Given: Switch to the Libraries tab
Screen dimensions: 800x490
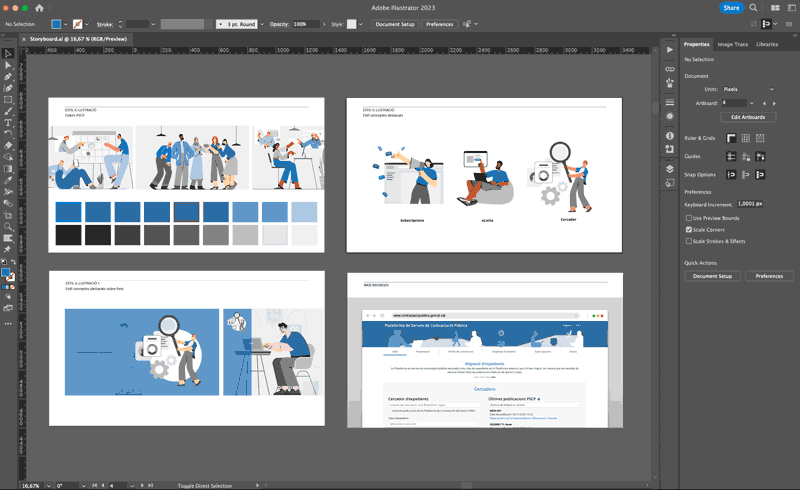Looking at the screenshot, I should pos(767,44).
